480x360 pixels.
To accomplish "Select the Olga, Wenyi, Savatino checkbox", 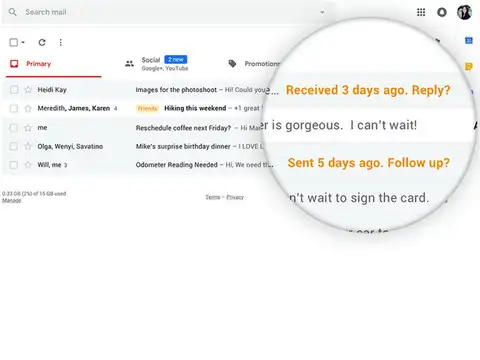I will 14,146.
